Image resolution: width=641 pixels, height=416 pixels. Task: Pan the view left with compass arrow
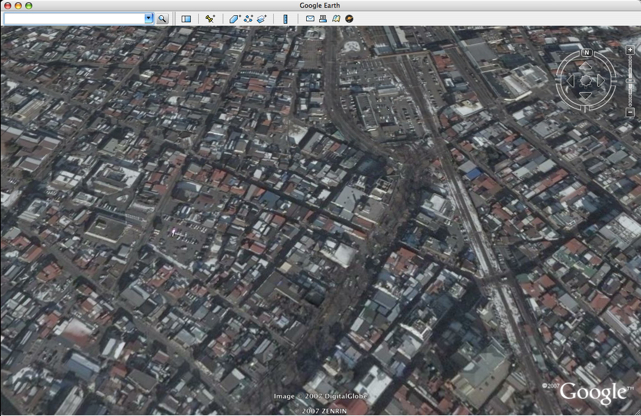pyautogui.click(x=570, y=81)
